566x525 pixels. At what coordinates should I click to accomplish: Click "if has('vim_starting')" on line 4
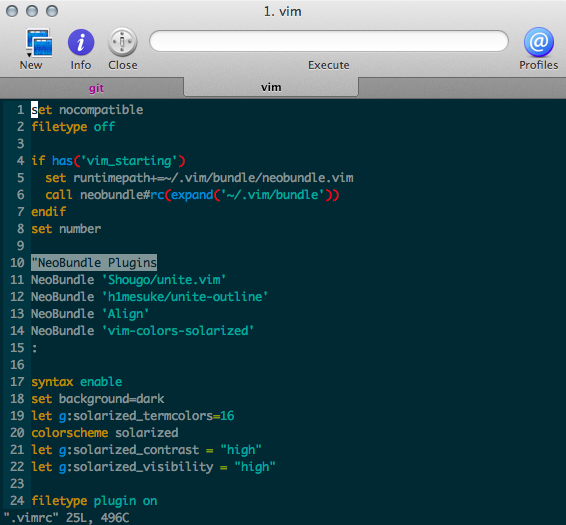click(108, 161)
